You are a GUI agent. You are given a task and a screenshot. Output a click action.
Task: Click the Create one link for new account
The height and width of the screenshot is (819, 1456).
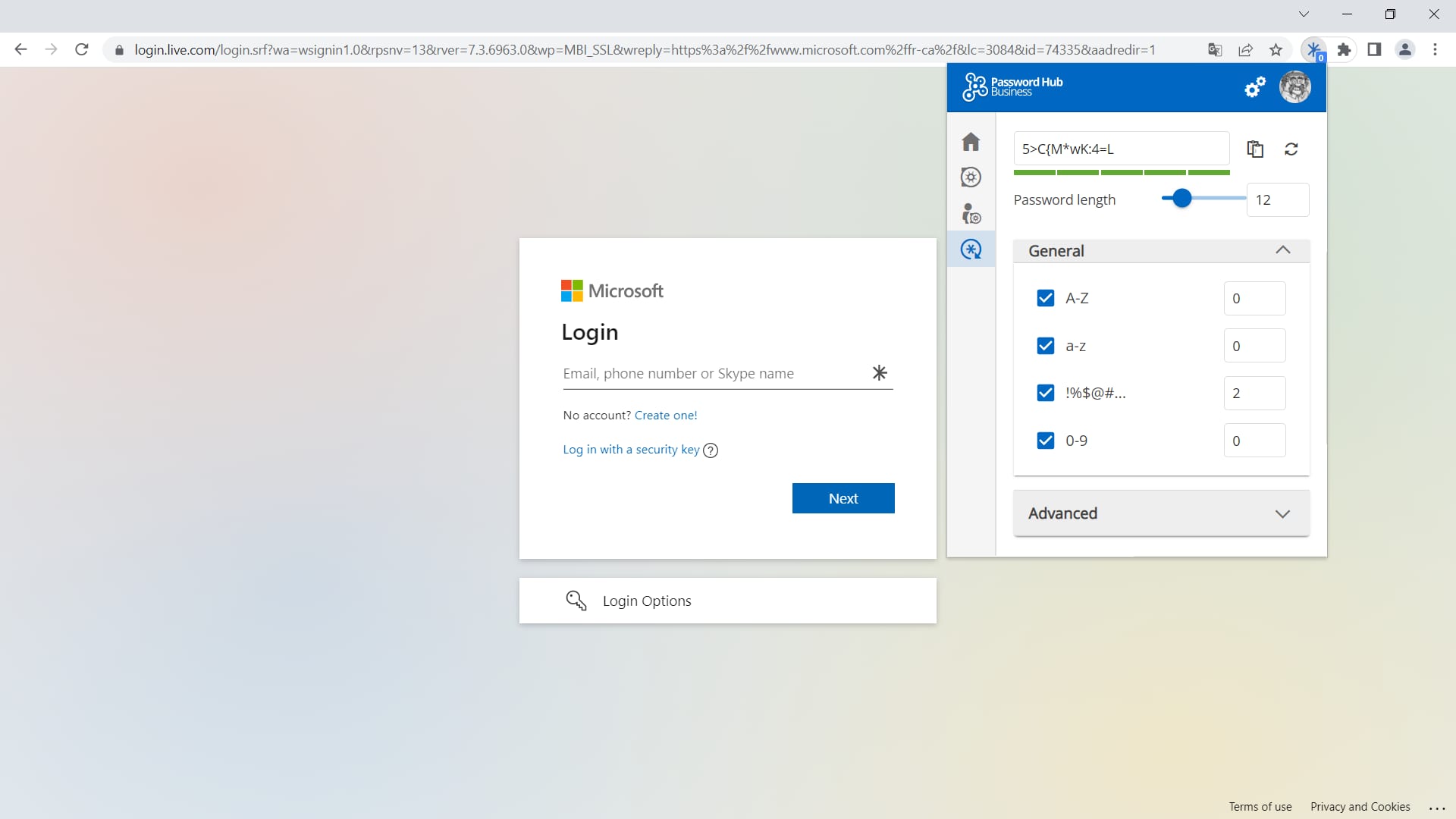coord(665,415)
